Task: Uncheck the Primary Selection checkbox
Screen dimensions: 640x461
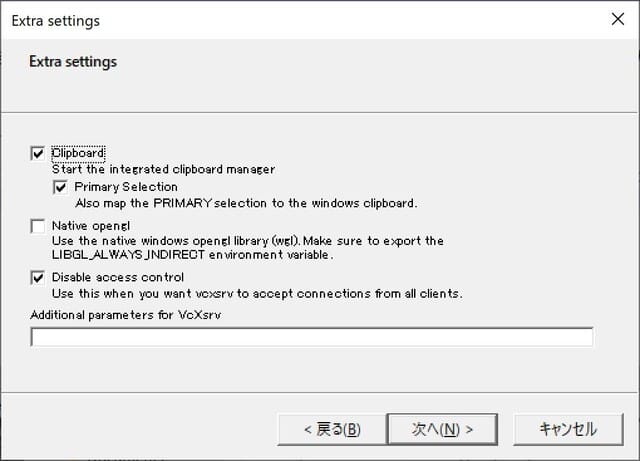Action: tap(60, 187)
